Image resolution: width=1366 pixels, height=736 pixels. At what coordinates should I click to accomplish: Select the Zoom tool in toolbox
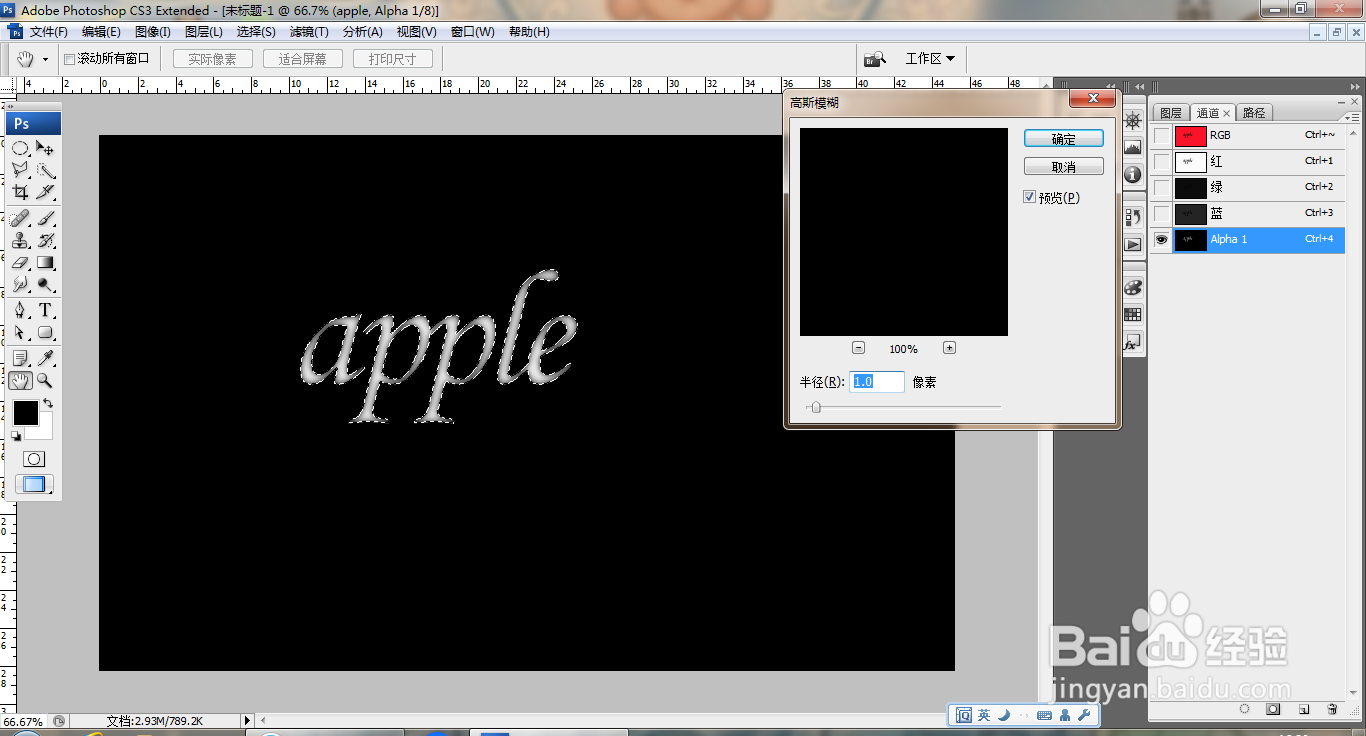(x=45, y=380)
